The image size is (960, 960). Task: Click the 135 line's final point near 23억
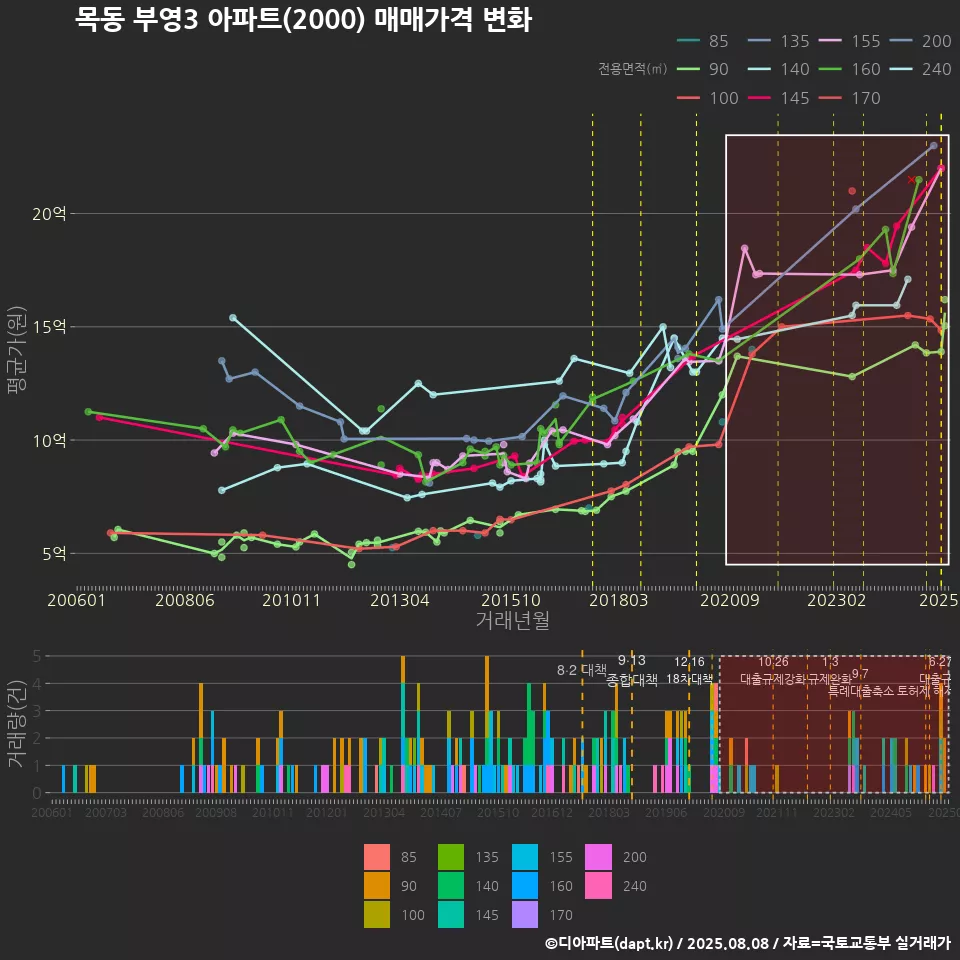pyautogui.click(x=934, y=146)
